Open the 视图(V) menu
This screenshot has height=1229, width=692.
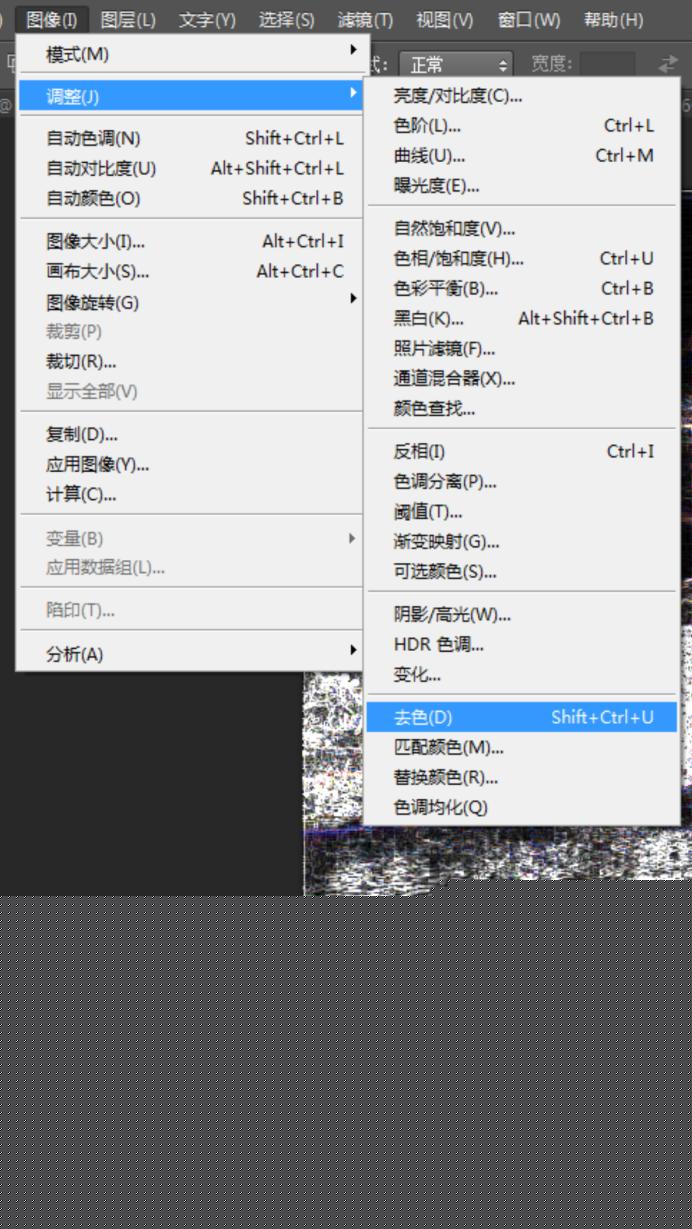pos(444,19)
